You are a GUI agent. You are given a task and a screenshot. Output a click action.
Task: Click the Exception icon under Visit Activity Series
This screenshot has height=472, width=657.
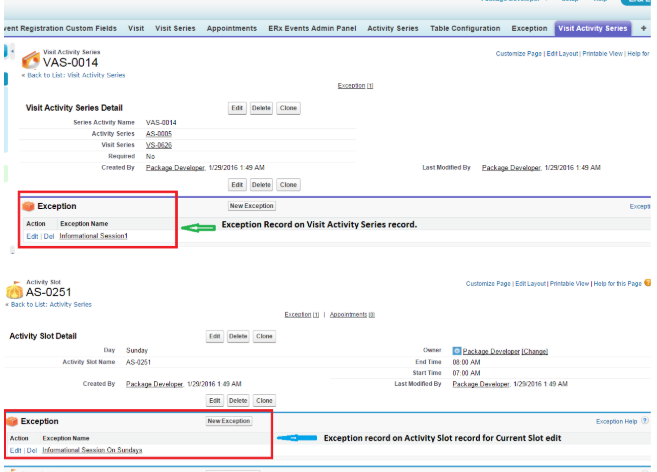point(28,206)
